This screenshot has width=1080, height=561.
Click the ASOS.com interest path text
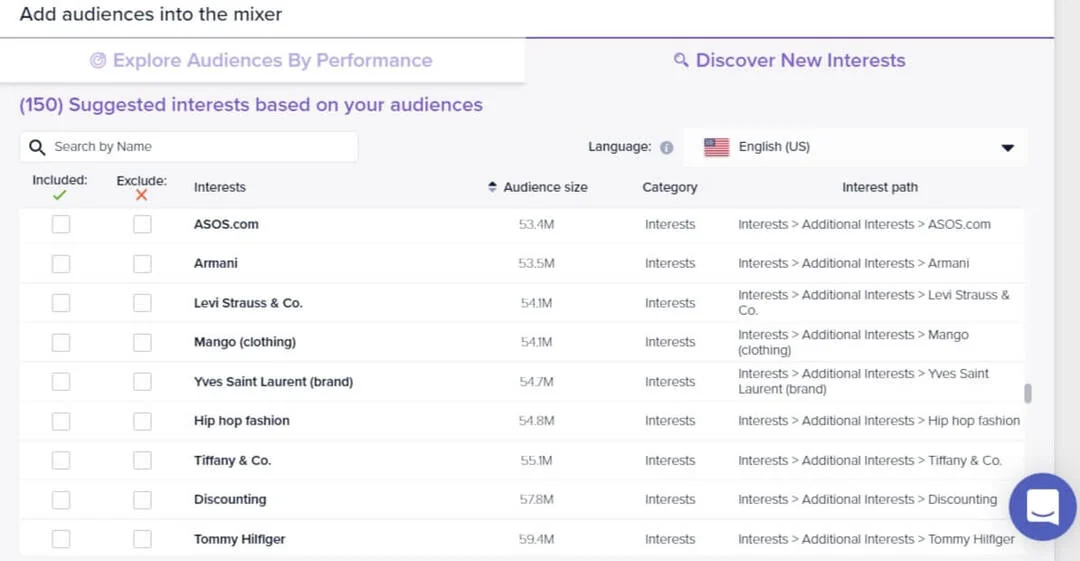click(x=864, y=224)
